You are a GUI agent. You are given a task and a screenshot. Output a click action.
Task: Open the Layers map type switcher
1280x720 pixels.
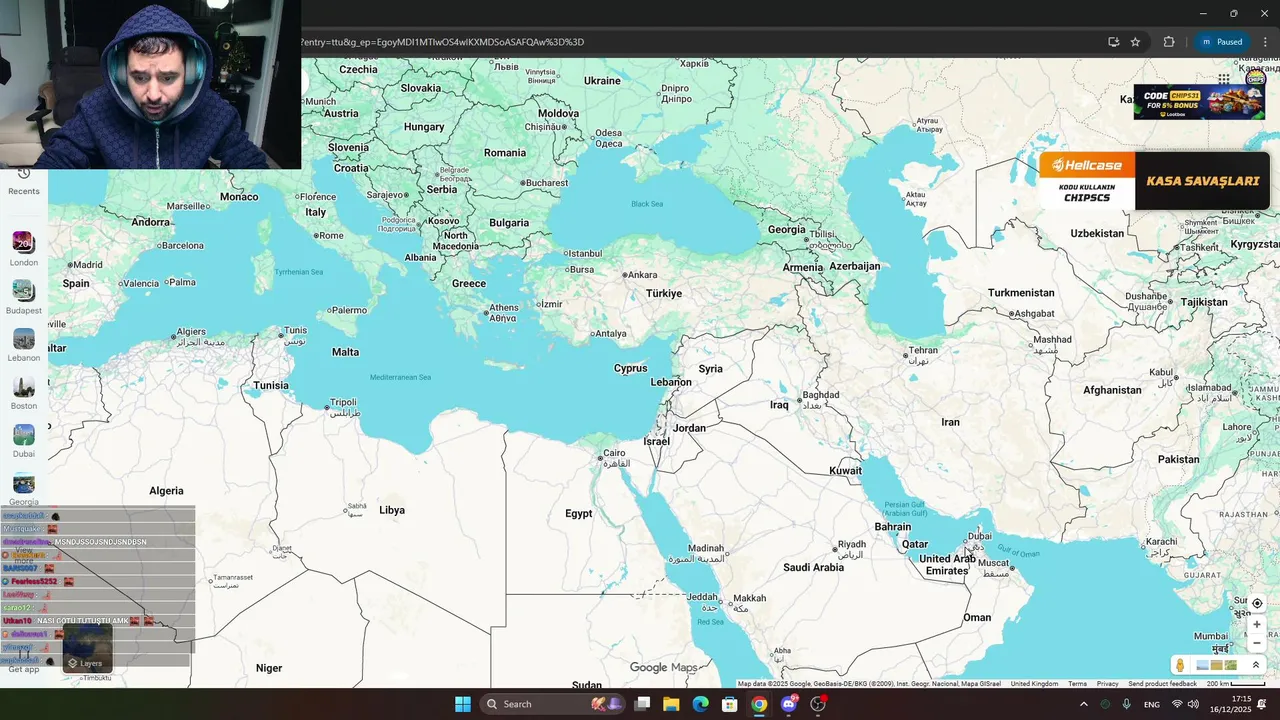pos(87,648)
